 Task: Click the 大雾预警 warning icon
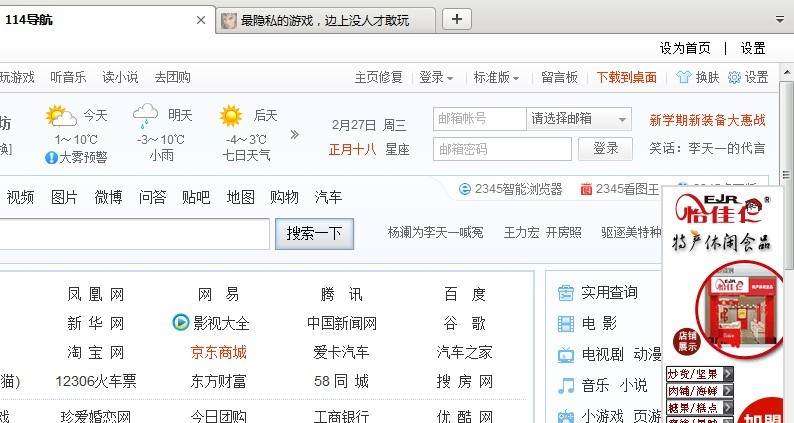(x=51, y=158)
